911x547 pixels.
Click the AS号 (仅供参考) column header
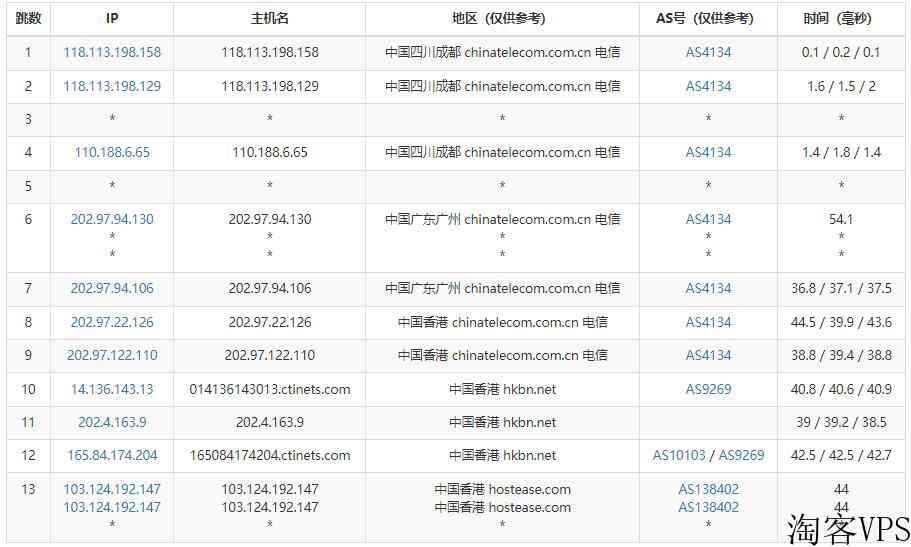coord(708,19)
